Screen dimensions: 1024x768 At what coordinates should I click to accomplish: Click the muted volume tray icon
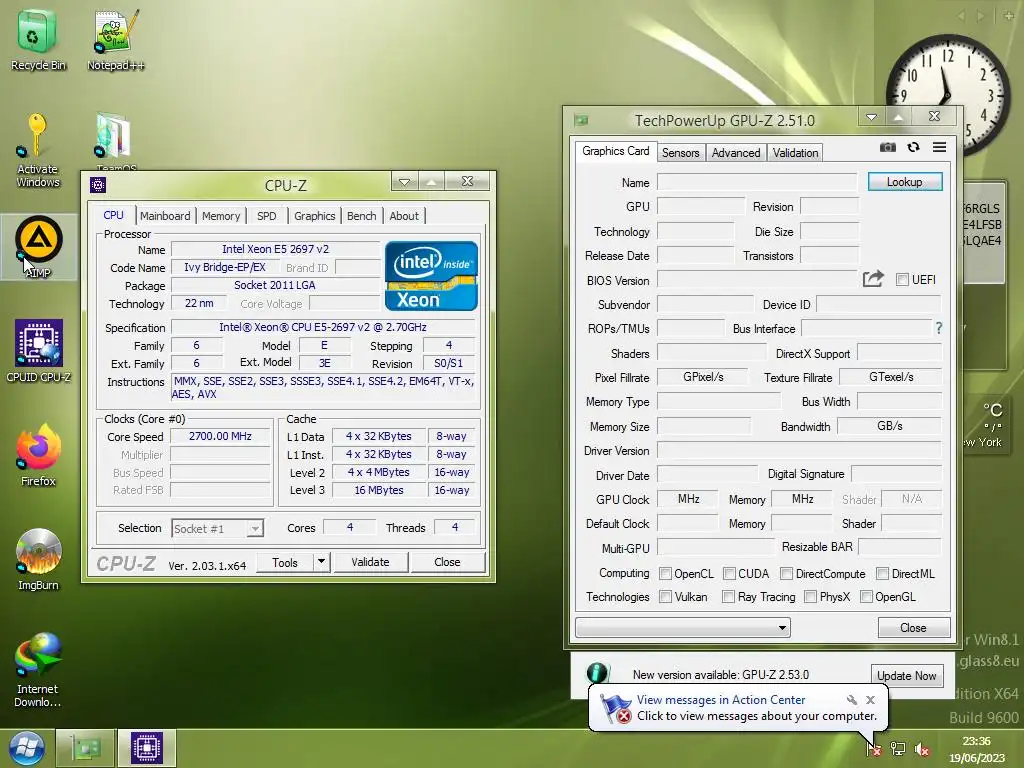coord(922,749)
